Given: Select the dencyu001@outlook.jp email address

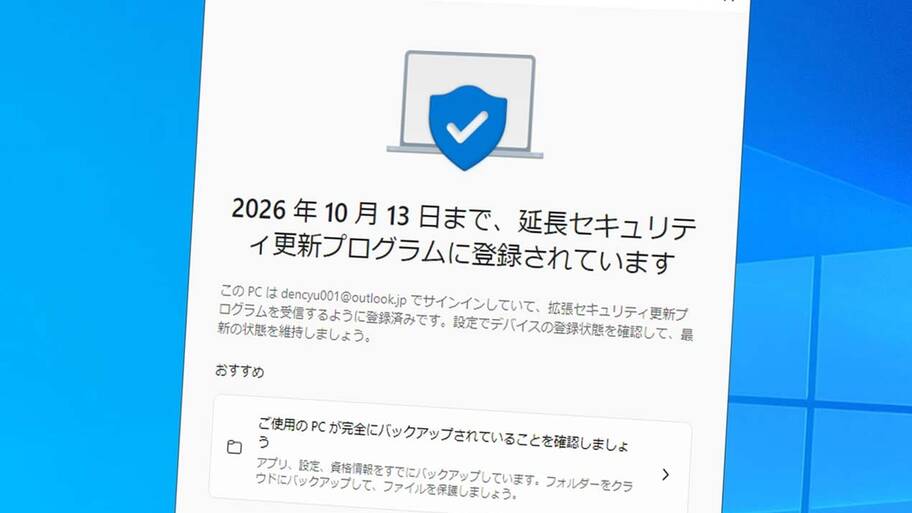Looking at the screenshot, I should click(x=344, y=297).
